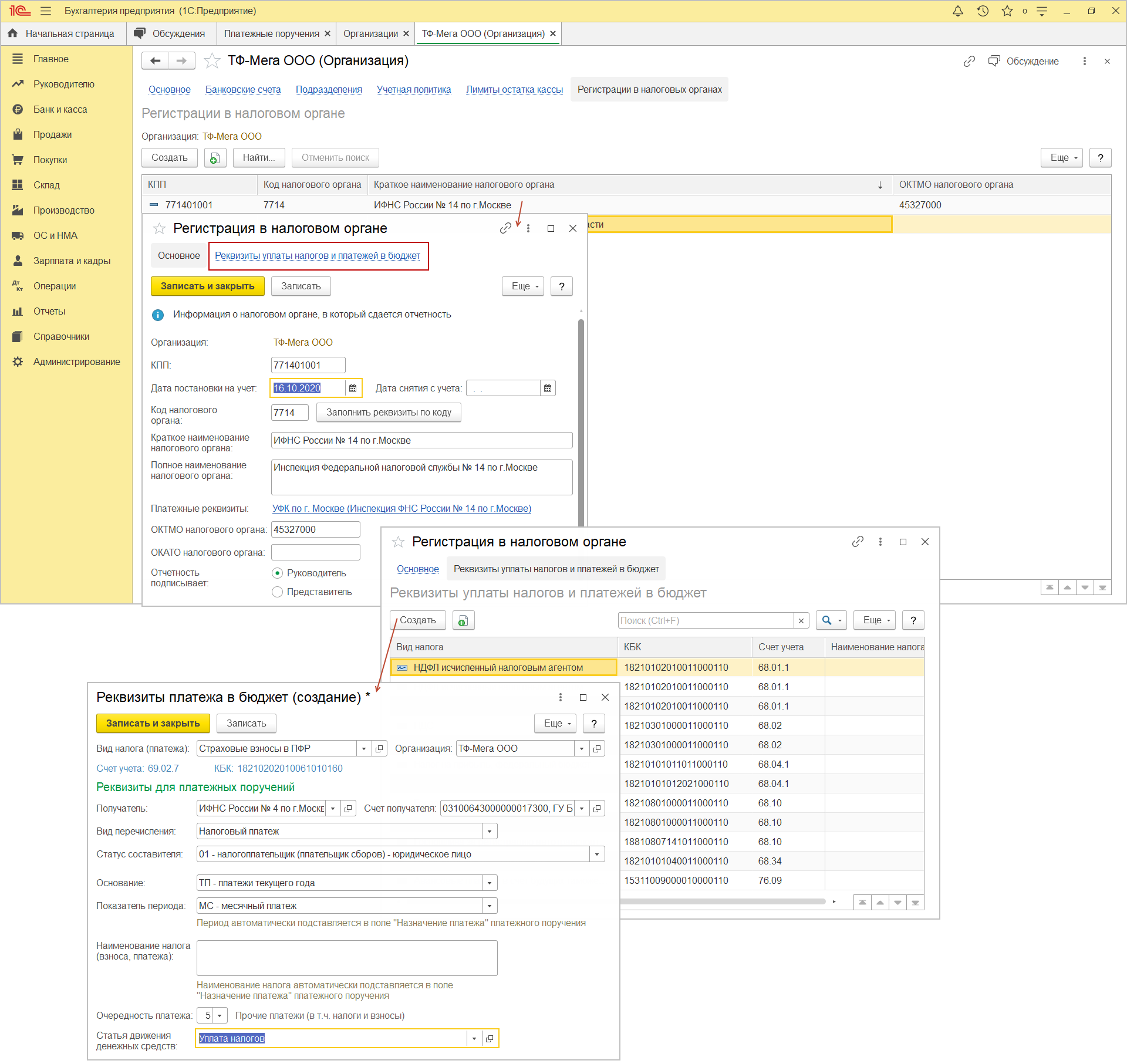Open Обсуждение on organization page
The image size is (1127, 1064).
(1024, 61)
